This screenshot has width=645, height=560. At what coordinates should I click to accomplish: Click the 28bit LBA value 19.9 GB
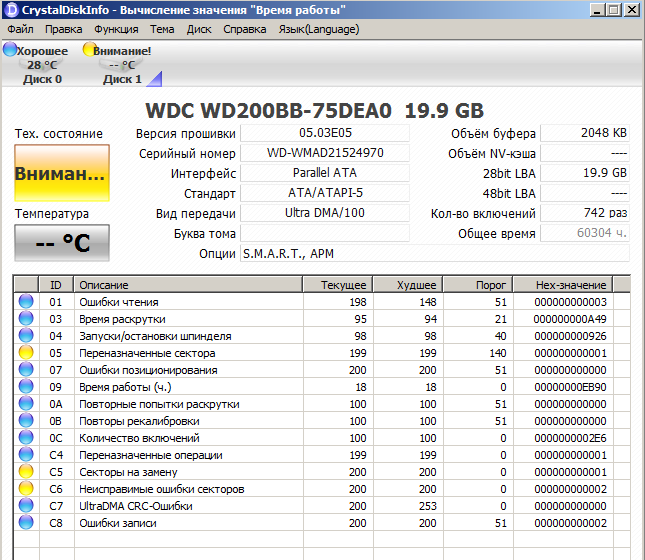[x=585, y=173]
